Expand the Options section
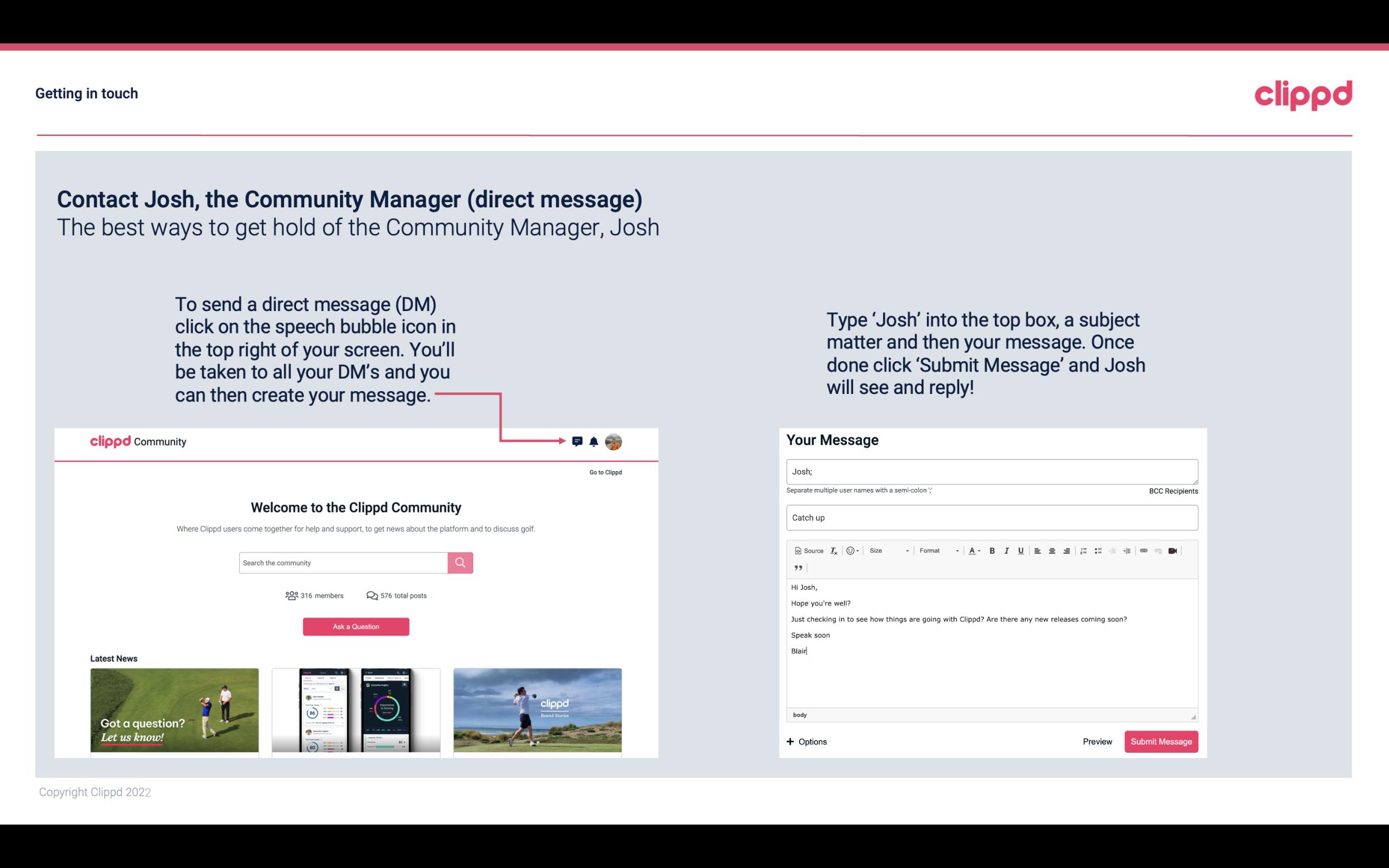 805,741
